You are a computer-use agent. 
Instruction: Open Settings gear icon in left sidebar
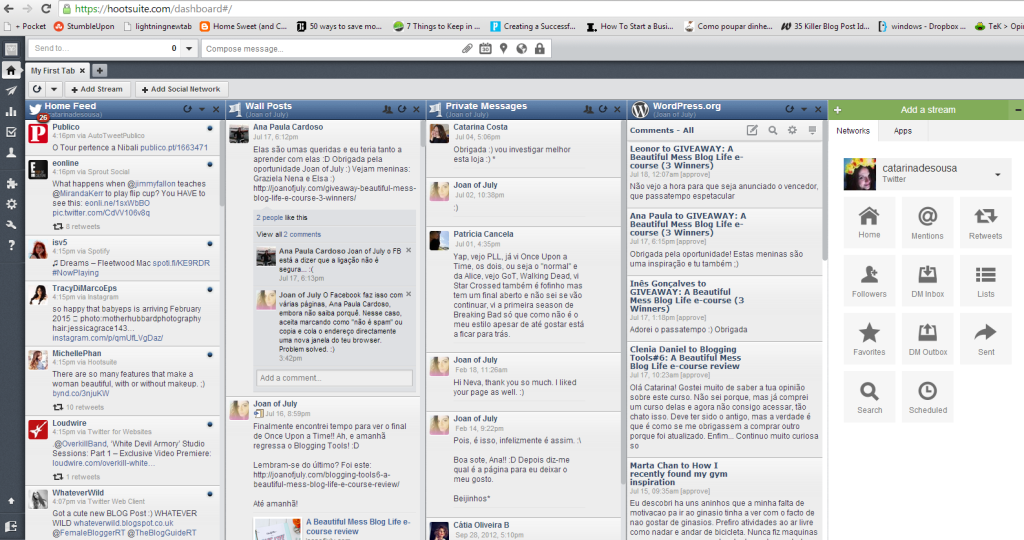[11, 204]
